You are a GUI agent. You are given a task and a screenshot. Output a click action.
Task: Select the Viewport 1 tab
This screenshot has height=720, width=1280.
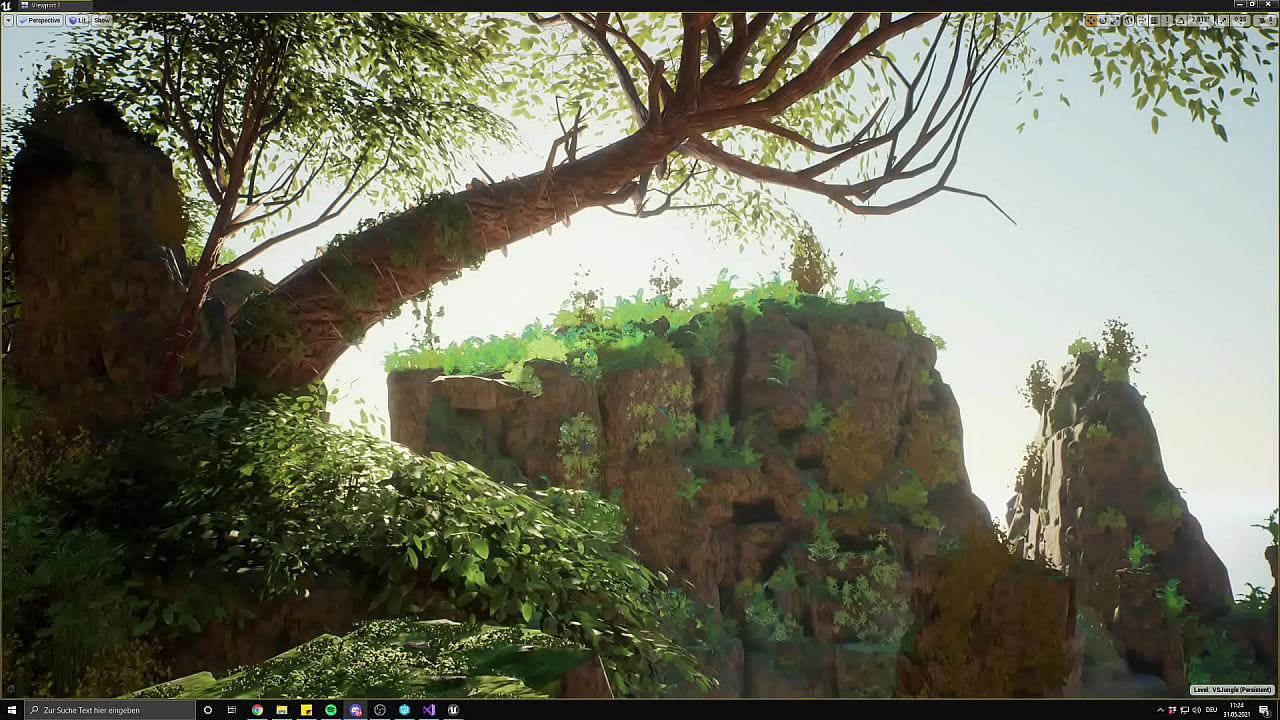45,5
